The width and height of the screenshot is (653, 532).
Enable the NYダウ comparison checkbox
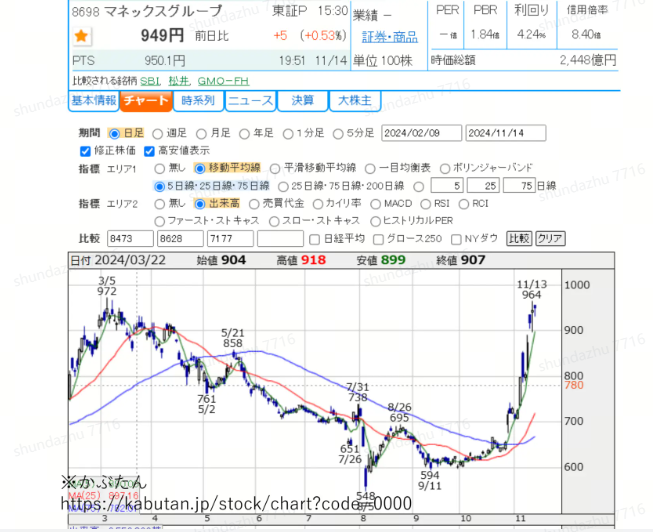456,240
